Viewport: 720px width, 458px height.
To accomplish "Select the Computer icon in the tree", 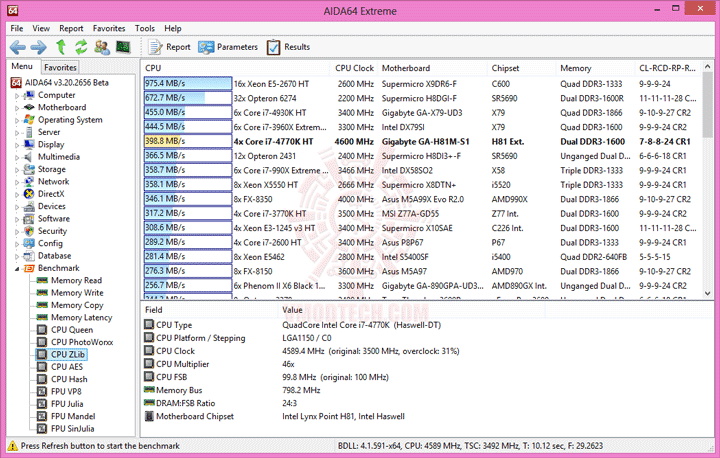I will pyautogui.click(x=29, y=95).
